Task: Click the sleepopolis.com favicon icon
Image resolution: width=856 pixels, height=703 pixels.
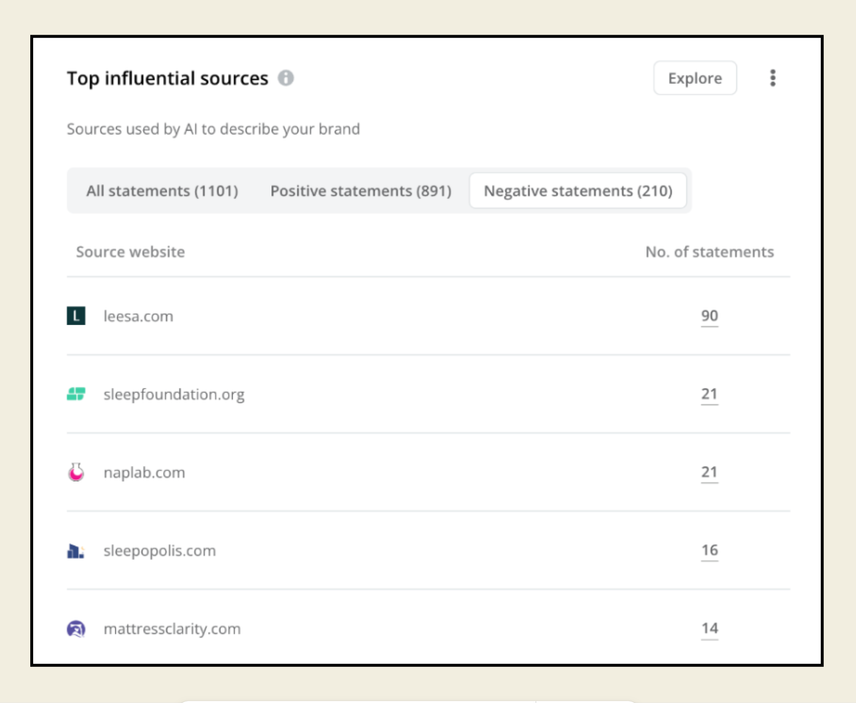Action: 76,551
